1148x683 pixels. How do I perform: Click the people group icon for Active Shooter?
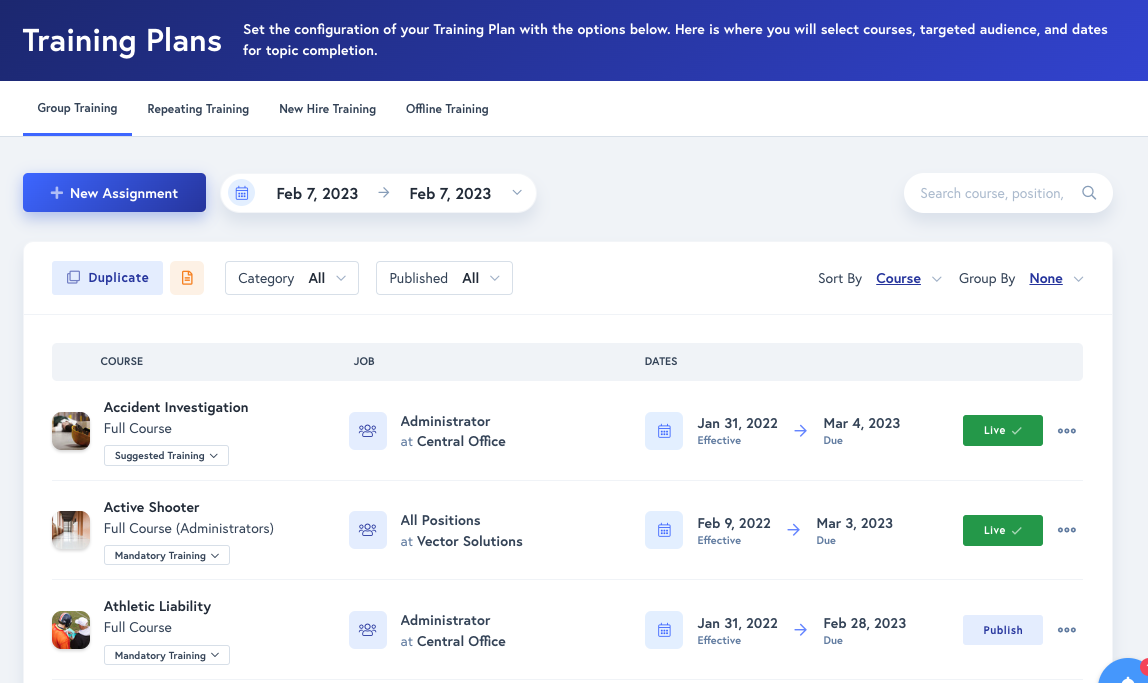(x=368, y=530)
